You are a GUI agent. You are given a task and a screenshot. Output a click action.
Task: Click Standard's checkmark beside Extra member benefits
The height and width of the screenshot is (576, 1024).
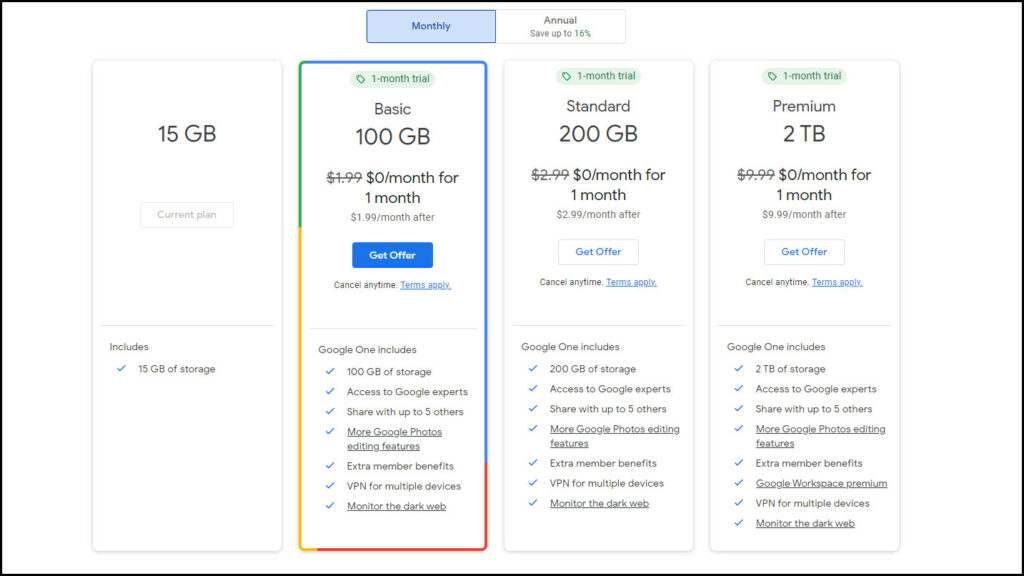532,463
